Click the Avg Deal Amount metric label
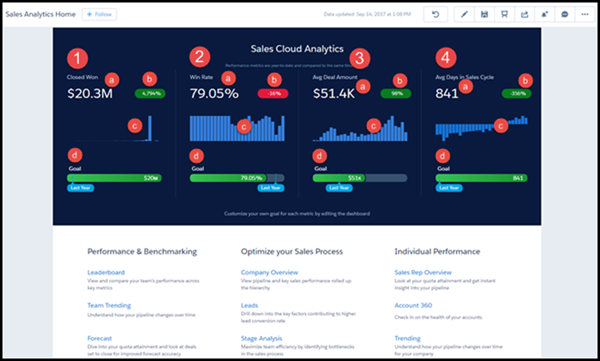600x361 pixels. [x=335, y=77]
